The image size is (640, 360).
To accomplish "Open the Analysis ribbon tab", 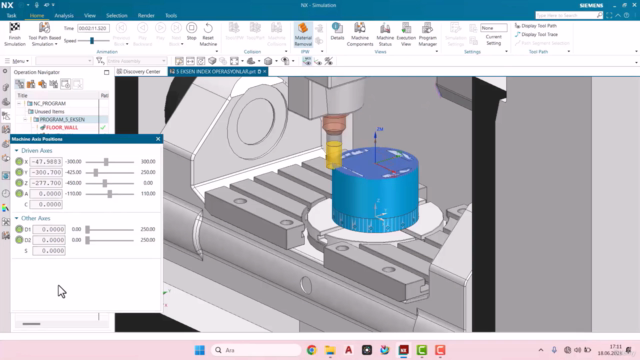I will 64,16.
